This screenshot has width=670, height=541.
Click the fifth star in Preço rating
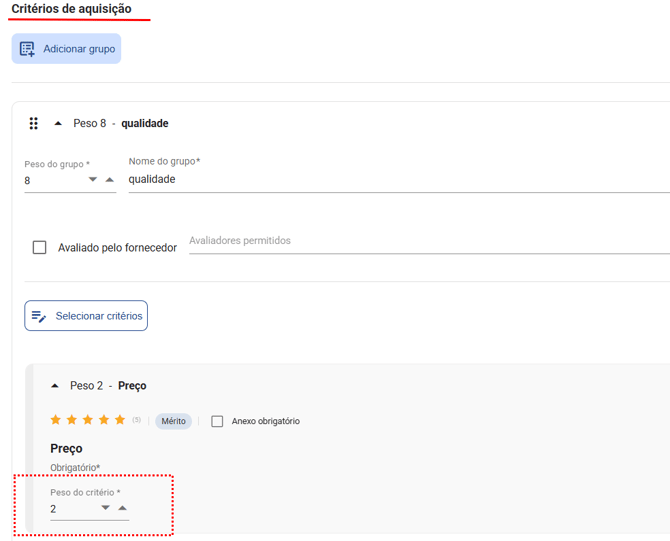point(120,420)
